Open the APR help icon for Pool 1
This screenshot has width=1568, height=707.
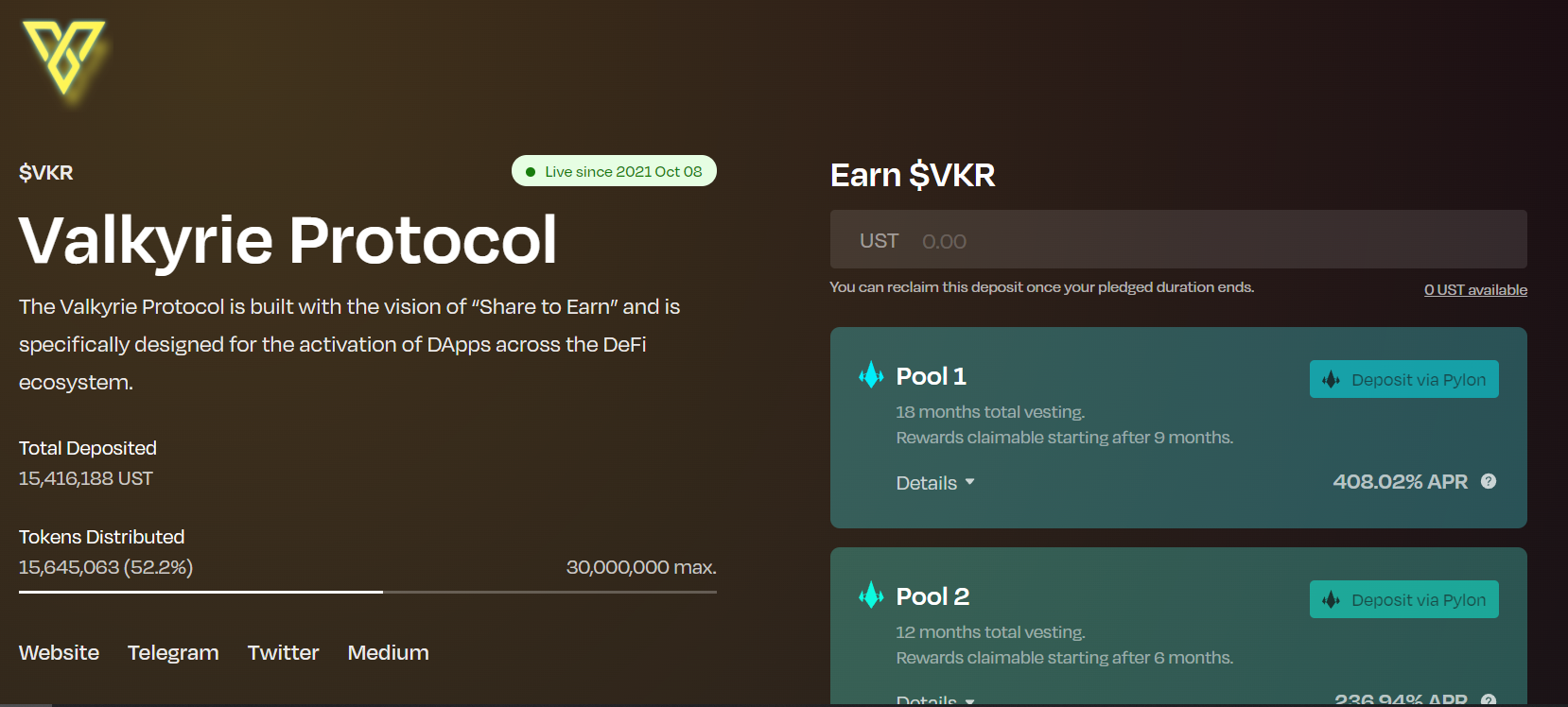coord(1489,481)
